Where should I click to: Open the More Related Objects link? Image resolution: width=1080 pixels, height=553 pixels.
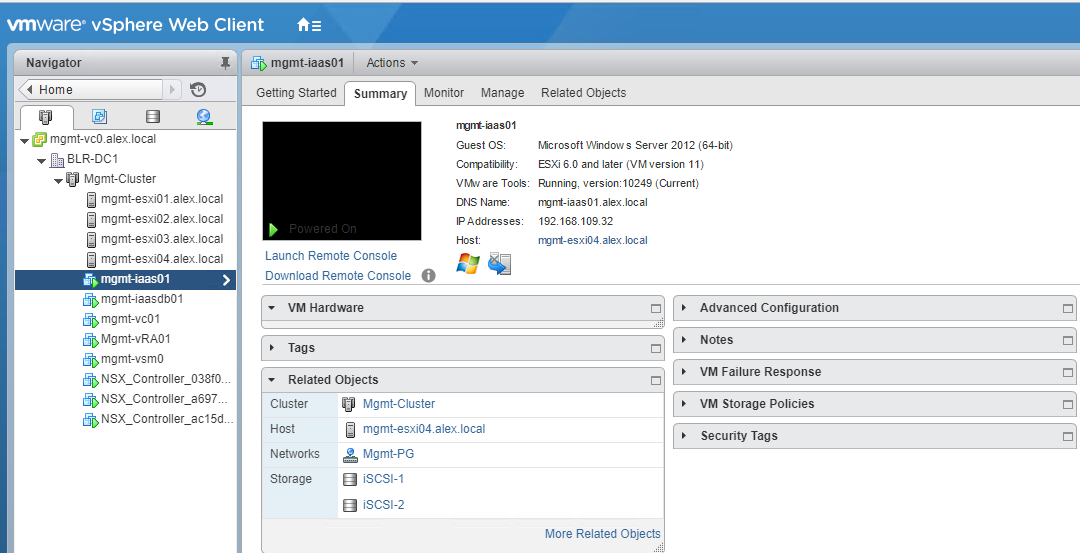pyautogui.click(x=602, y=534)
